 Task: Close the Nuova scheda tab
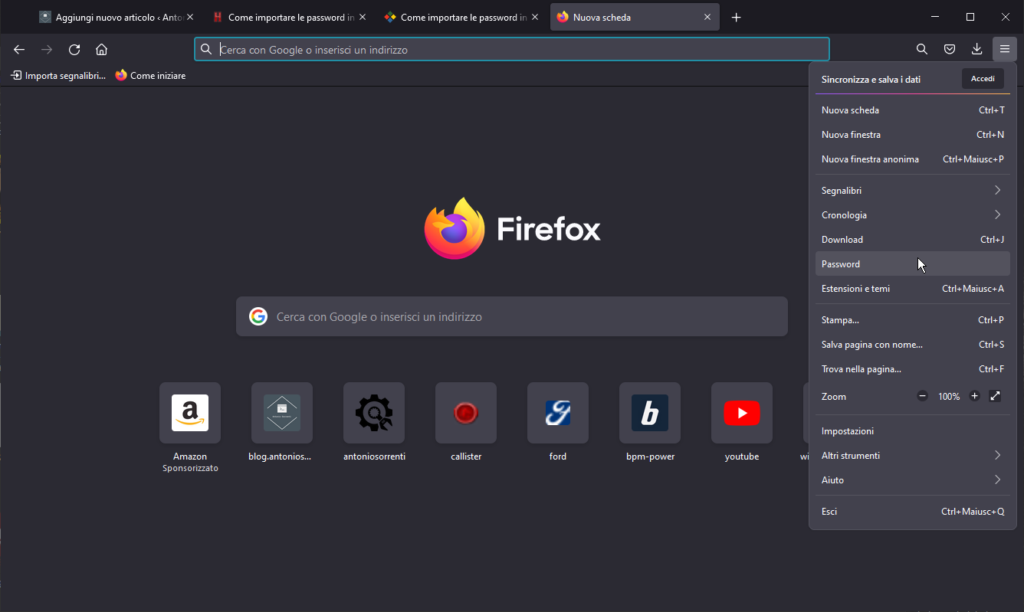tap(707, 17)
